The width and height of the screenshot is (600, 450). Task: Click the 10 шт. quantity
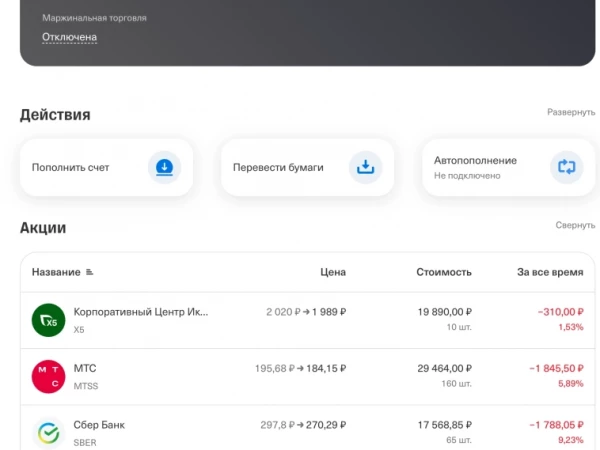tap(459, 327)
